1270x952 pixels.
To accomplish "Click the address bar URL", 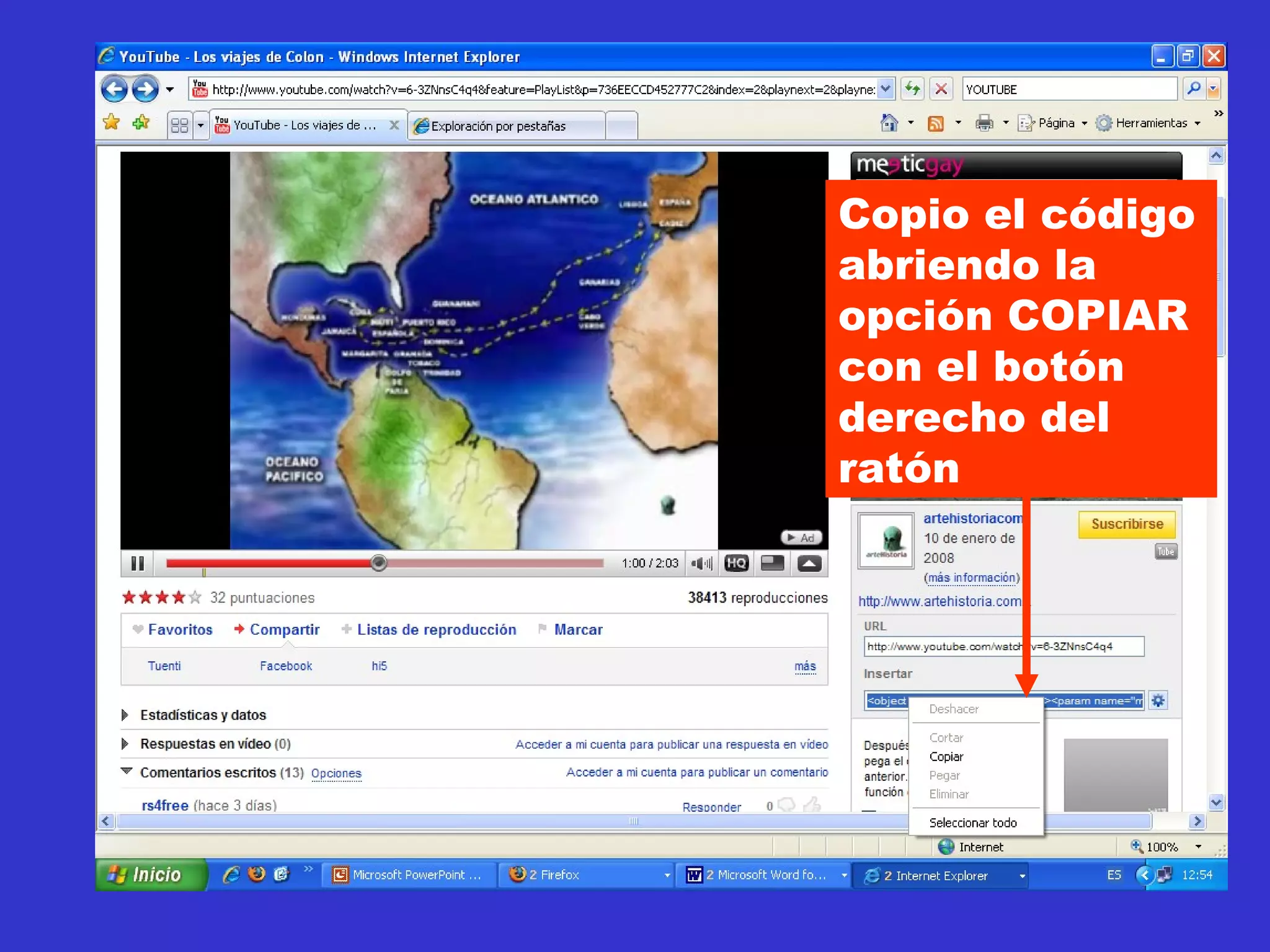I will [543, 89].
